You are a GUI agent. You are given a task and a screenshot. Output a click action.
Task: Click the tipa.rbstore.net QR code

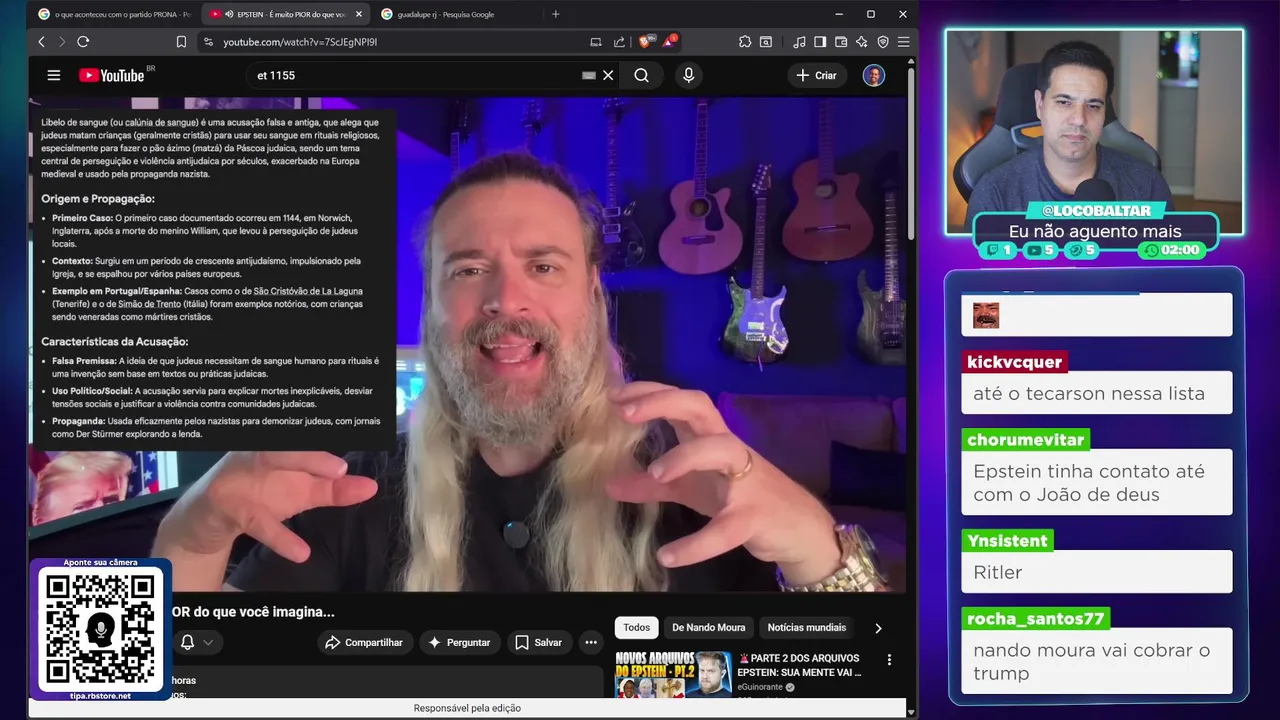pyautogui.click(x=100, y=630)
